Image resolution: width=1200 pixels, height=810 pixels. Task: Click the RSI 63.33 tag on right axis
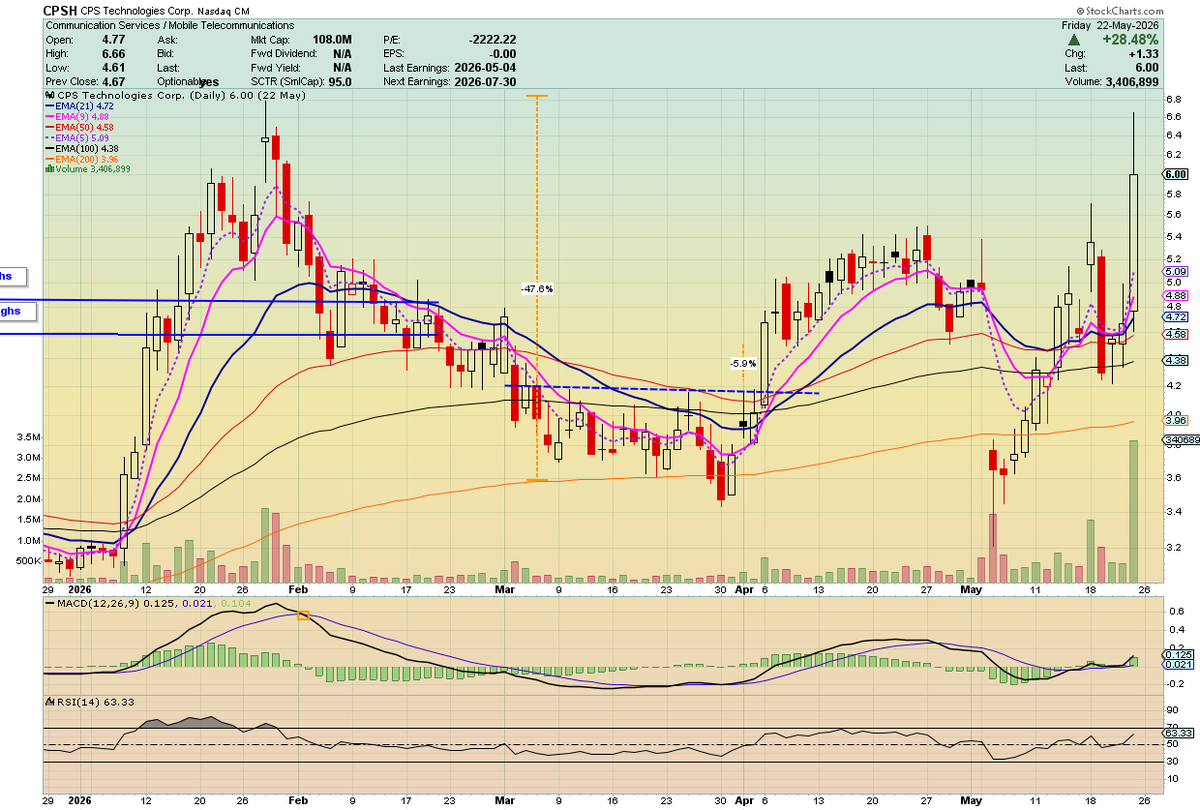click(x=1176, y=733)
